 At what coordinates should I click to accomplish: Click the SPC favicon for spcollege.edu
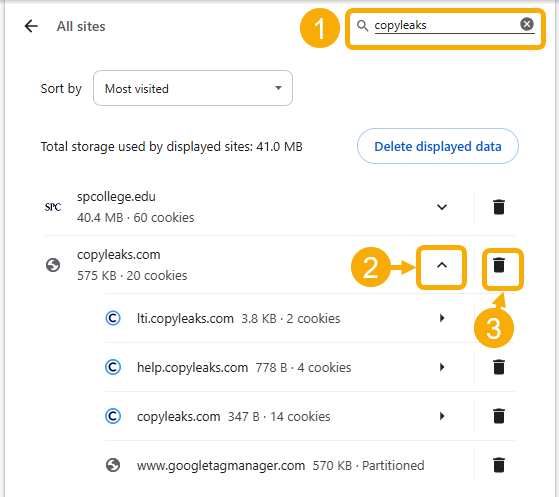click(x=53, y=207)
